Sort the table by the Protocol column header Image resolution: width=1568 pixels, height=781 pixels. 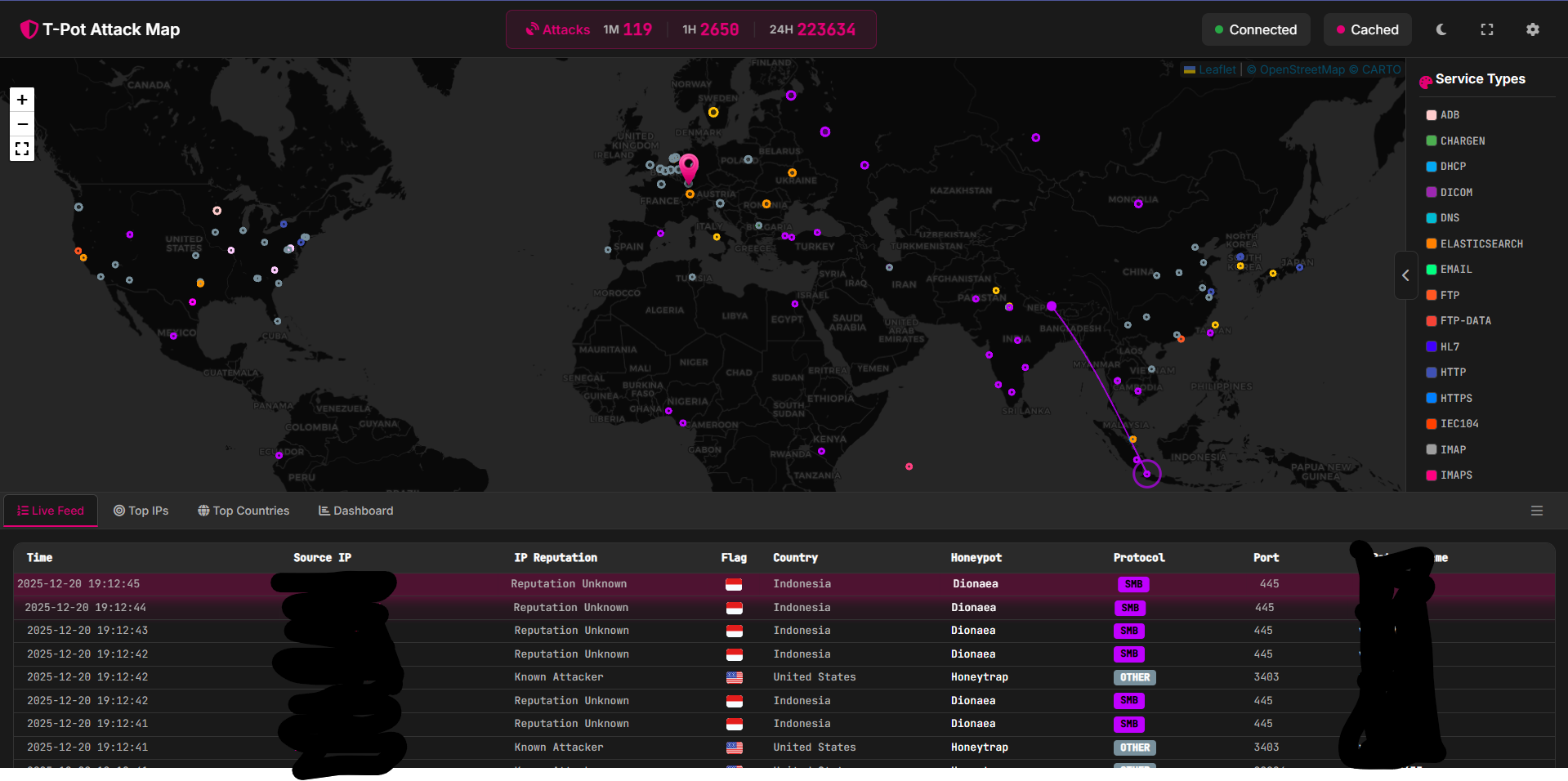[x=1138, y=557]
